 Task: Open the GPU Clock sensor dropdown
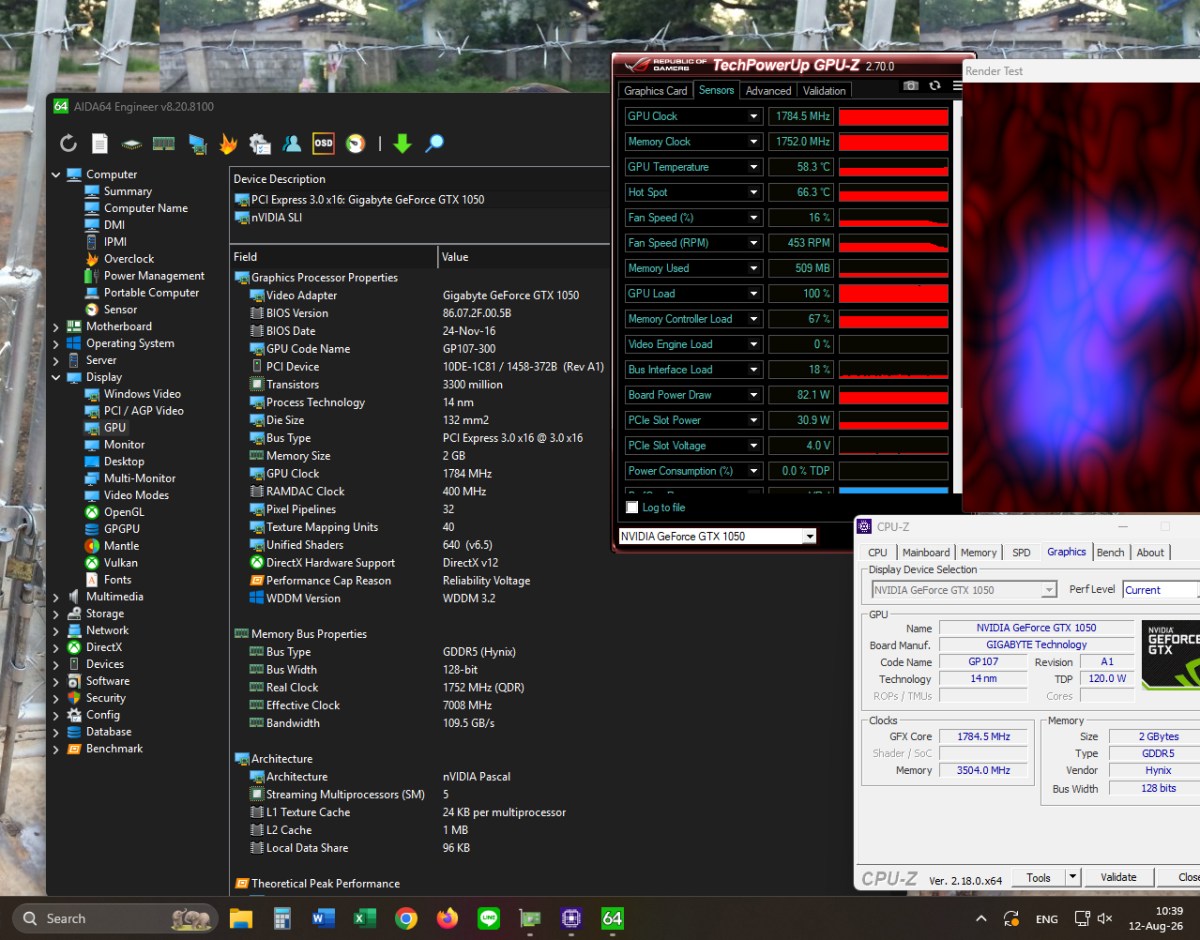[754, 117]
